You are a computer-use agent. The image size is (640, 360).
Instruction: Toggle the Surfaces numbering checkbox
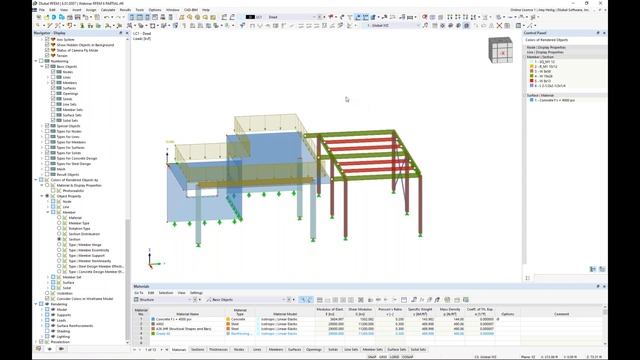pyautogui.click(x=53, y=88)
